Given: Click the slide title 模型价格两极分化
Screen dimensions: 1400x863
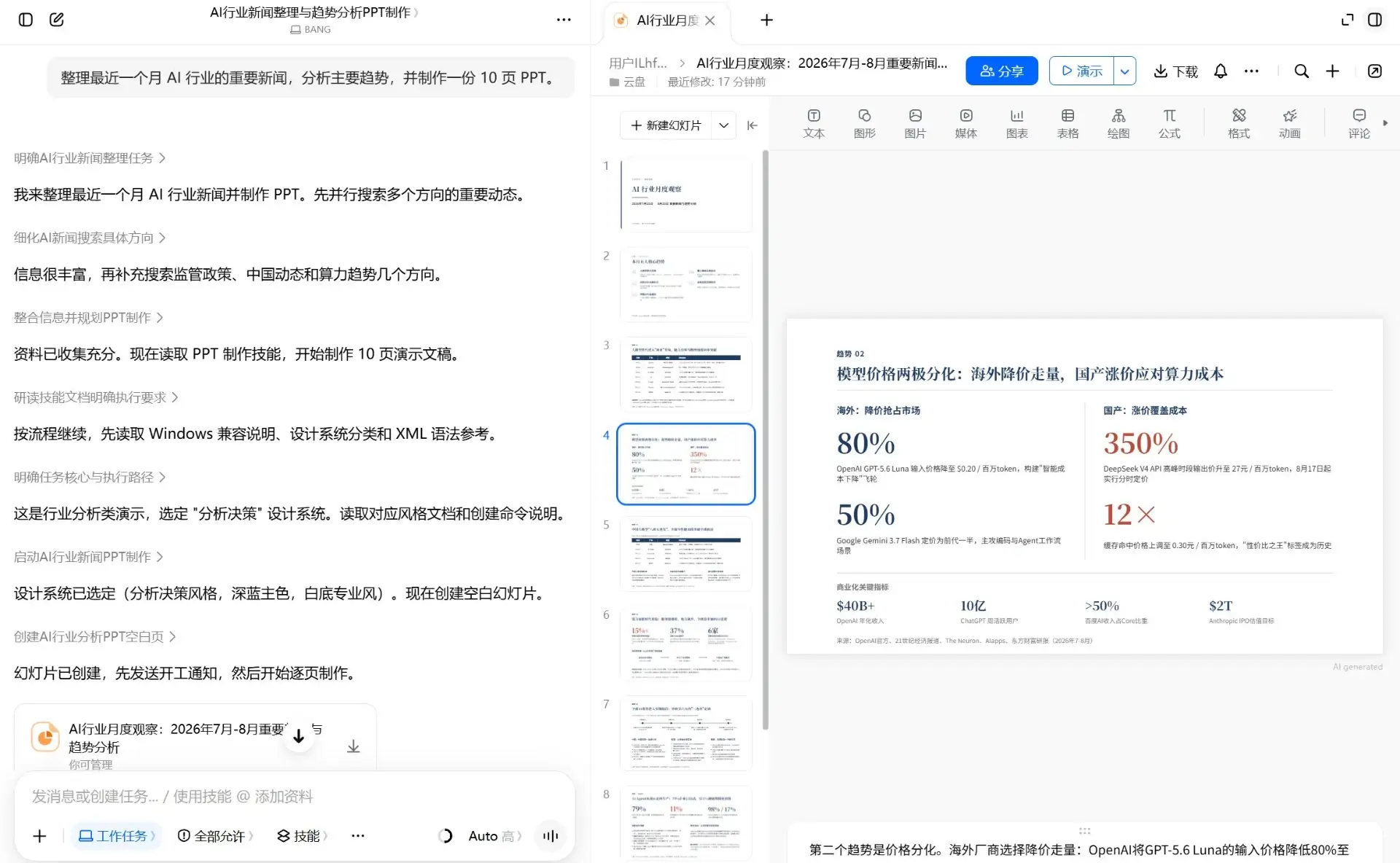Looking at the screenshot, I should [x=1030, y=374].
